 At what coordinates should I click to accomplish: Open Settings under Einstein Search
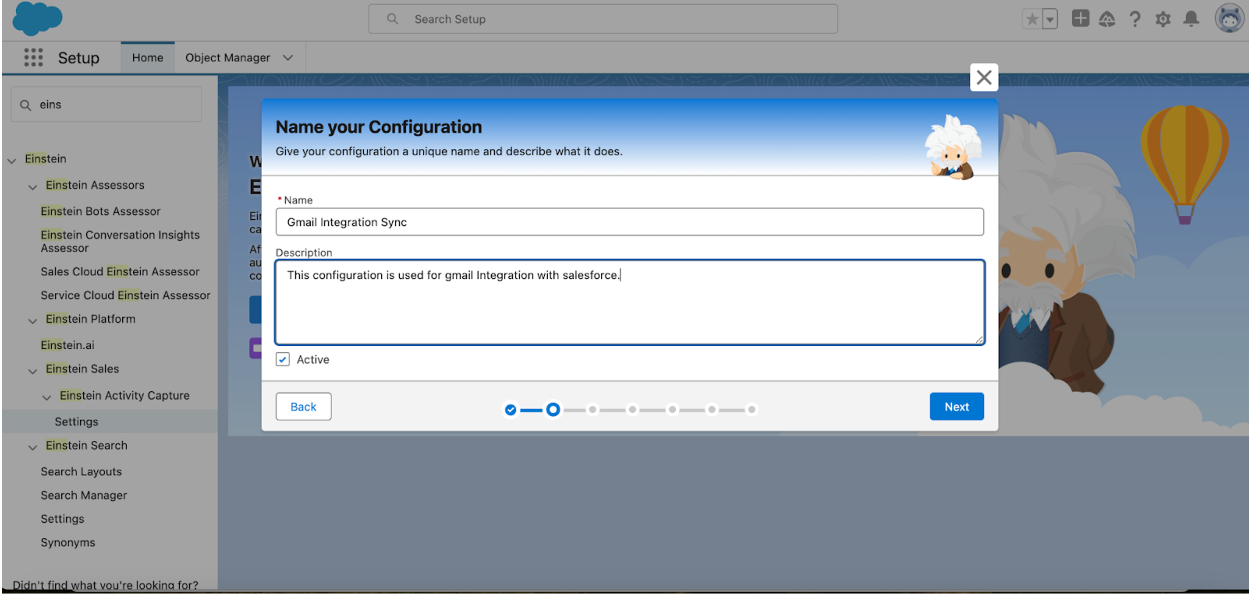pyautogui.click(x=62, y=519)
